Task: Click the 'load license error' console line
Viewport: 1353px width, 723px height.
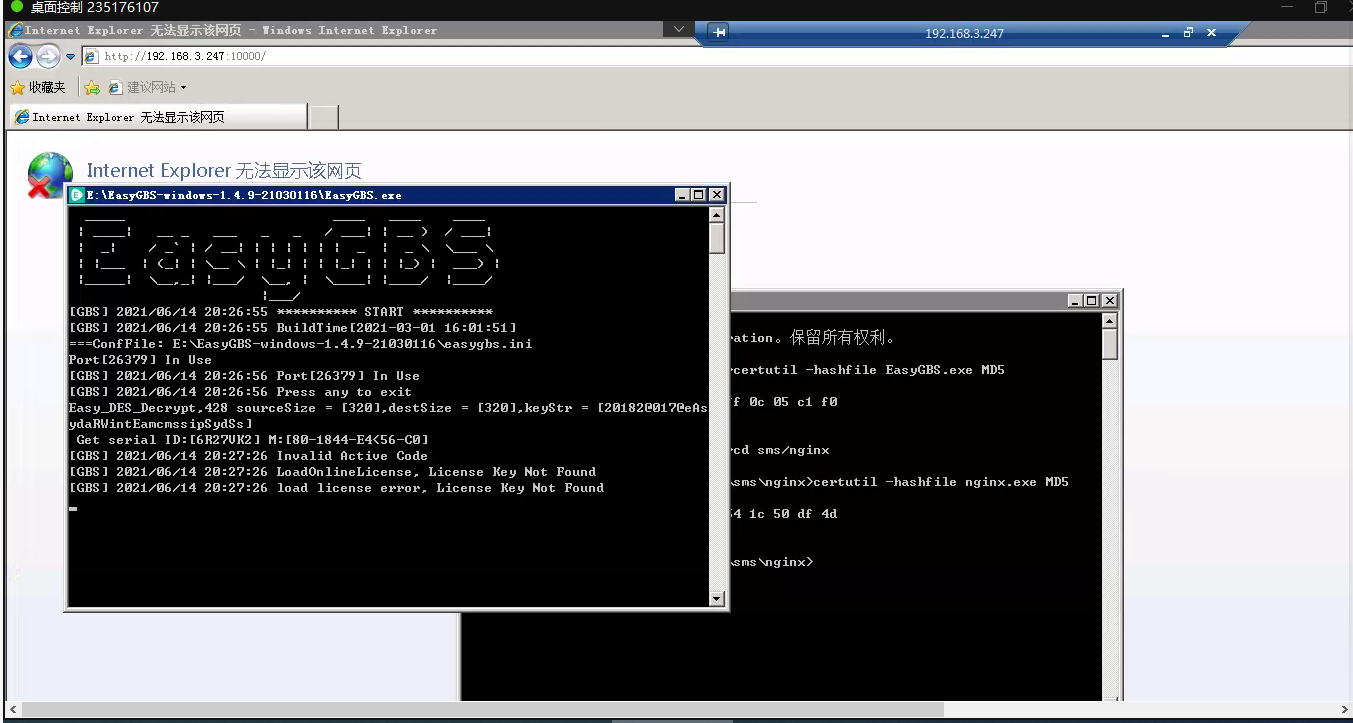Action: (x=336, y=488)
